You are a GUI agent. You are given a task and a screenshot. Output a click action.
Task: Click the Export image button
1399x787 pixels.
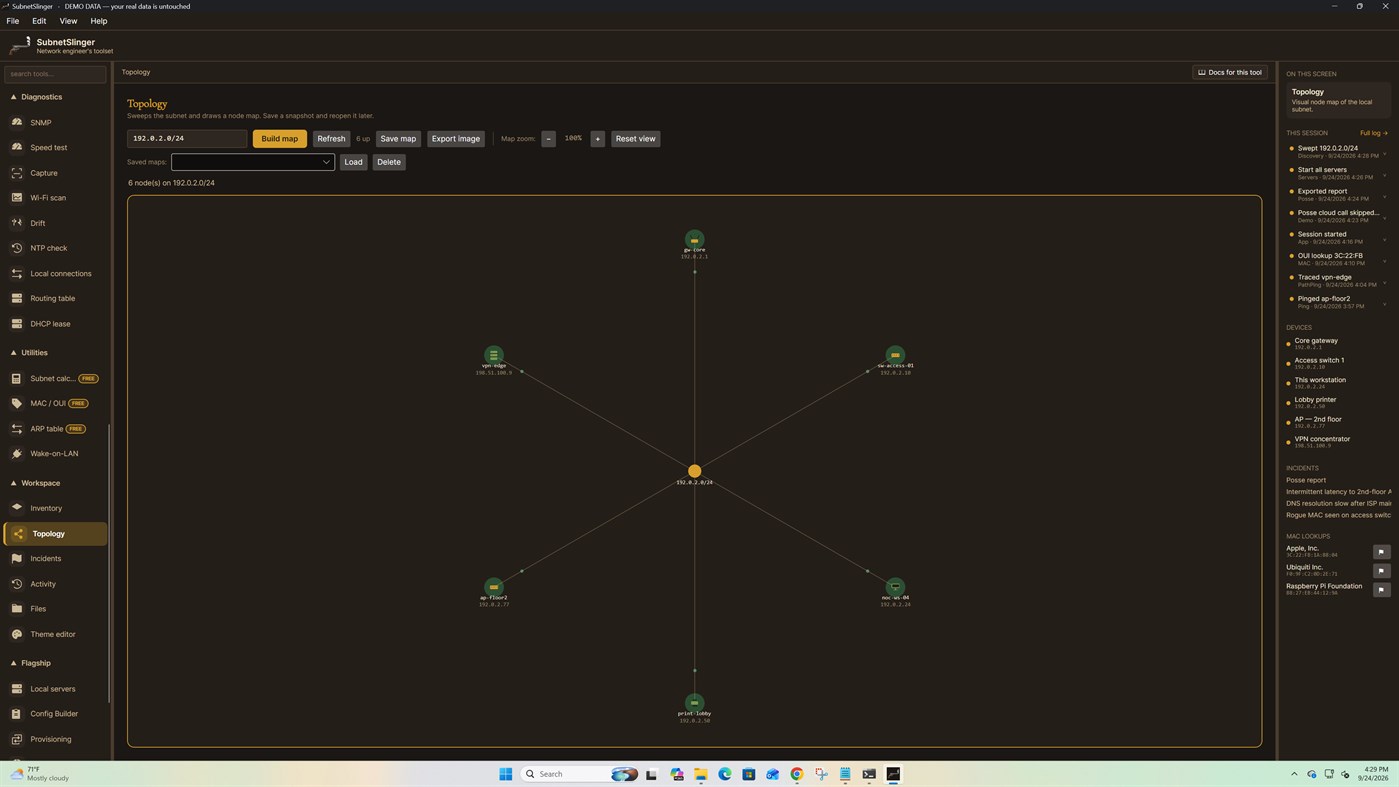pos(456,139)
